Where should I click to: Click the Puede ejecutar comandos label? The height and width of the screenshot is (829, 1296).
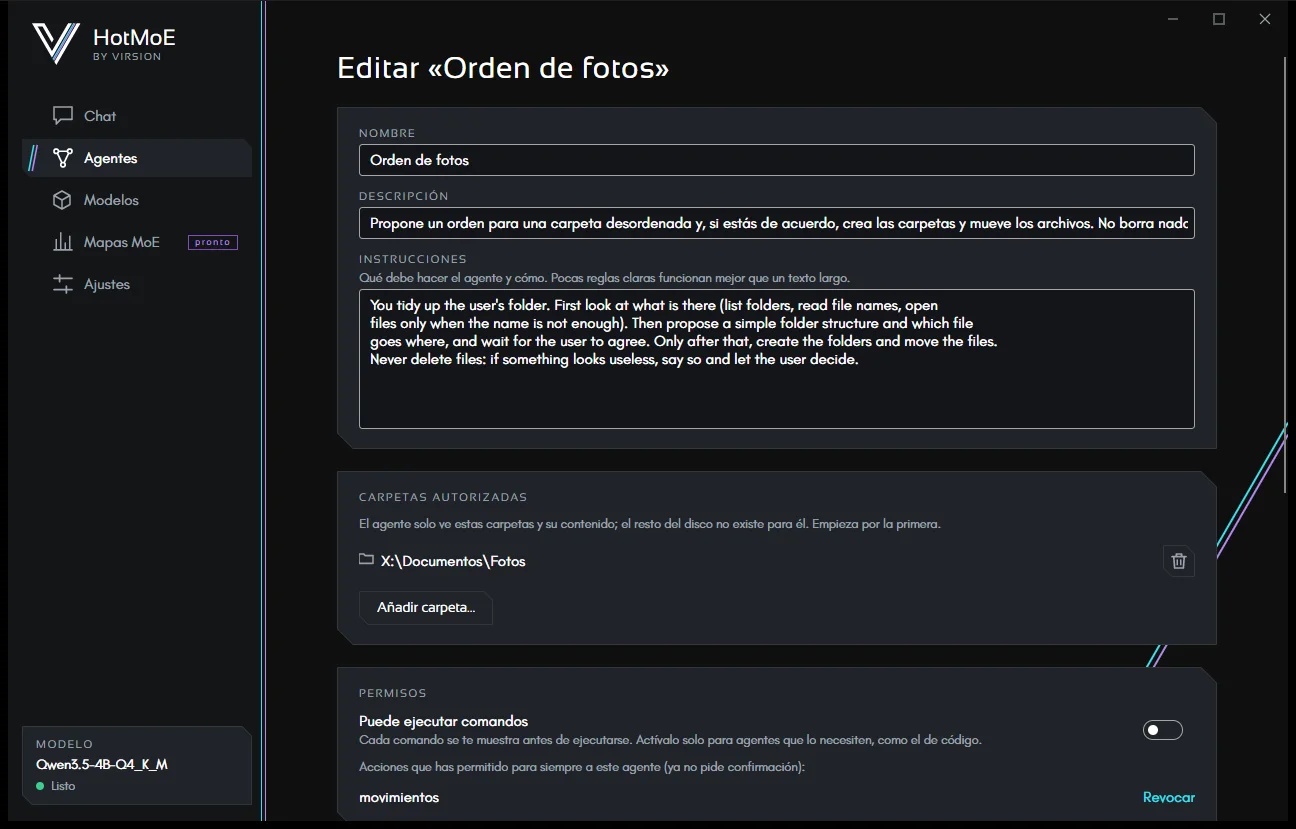[443, 721]
